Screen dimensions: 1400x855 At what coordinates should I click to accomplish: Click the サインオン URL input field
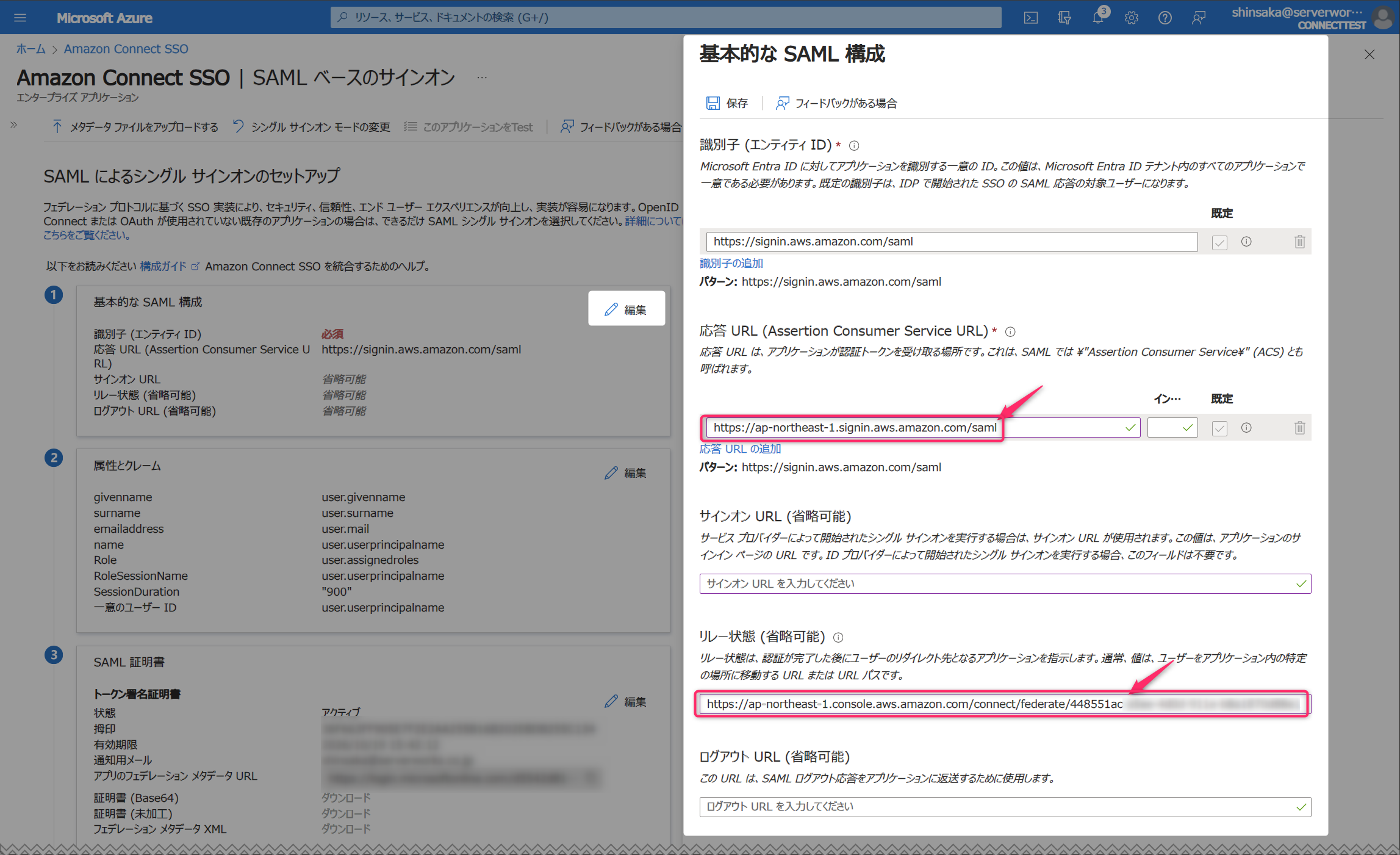[x=1005, y=584]
